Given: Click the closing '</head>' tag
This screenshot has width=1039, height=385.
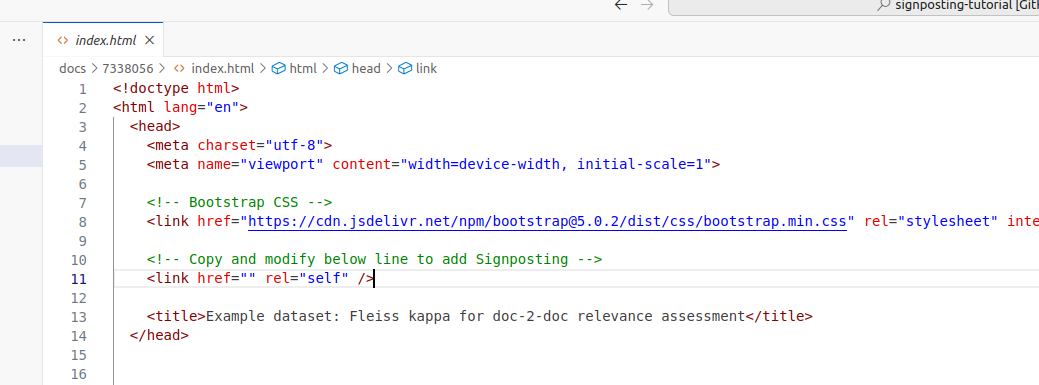Looking at the screenshot, I should [x=160, y=335].
